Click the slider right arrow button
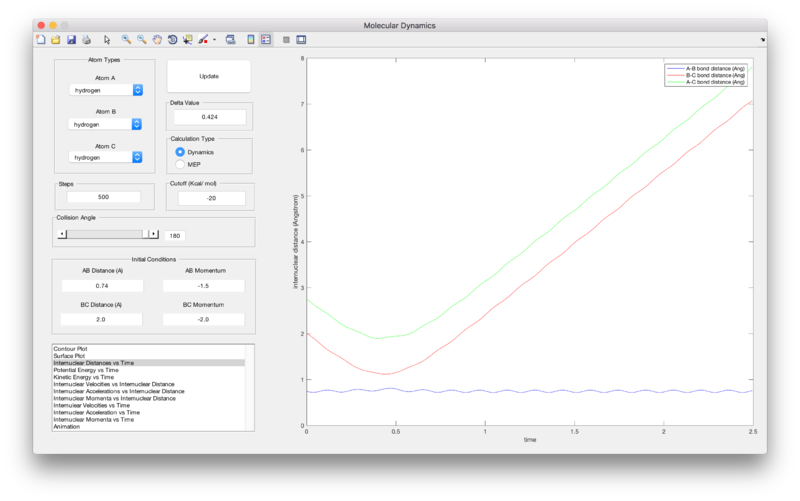Viewport: 800px width, 501px height. (154, 234)
